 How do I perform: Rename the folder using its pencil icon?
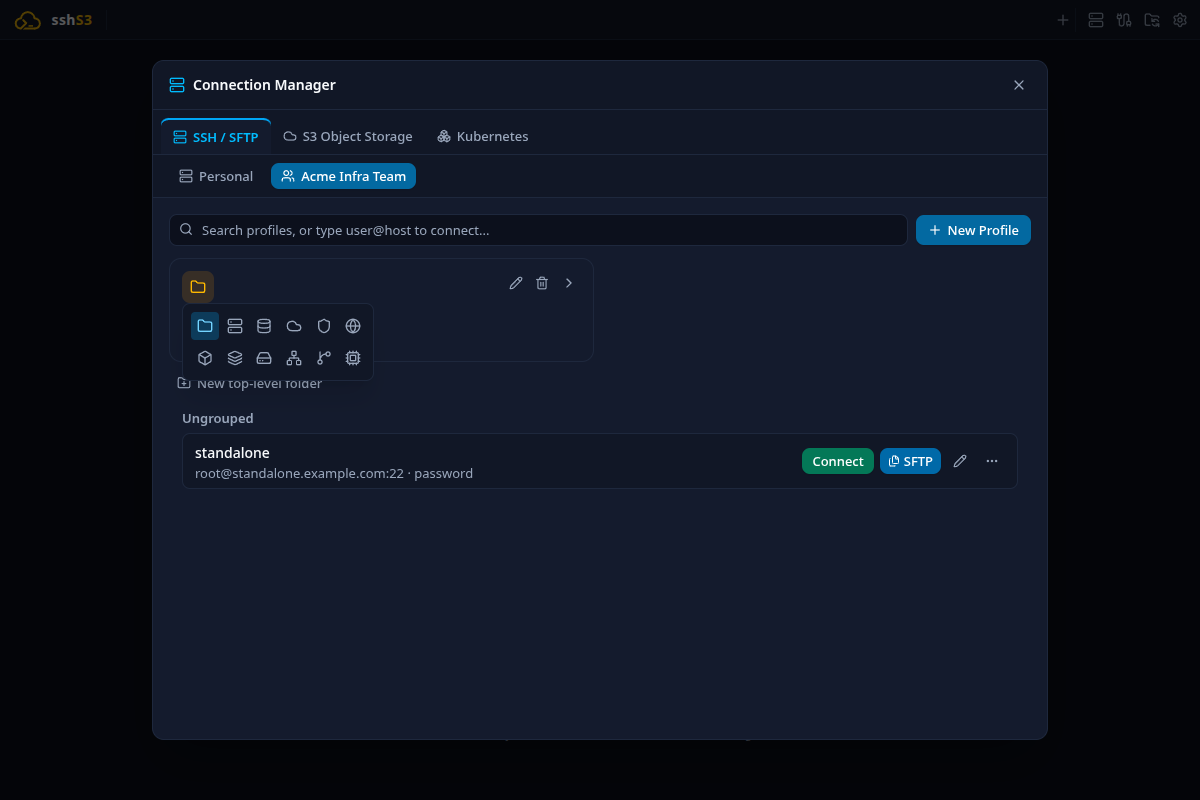[x=516, y=283]
